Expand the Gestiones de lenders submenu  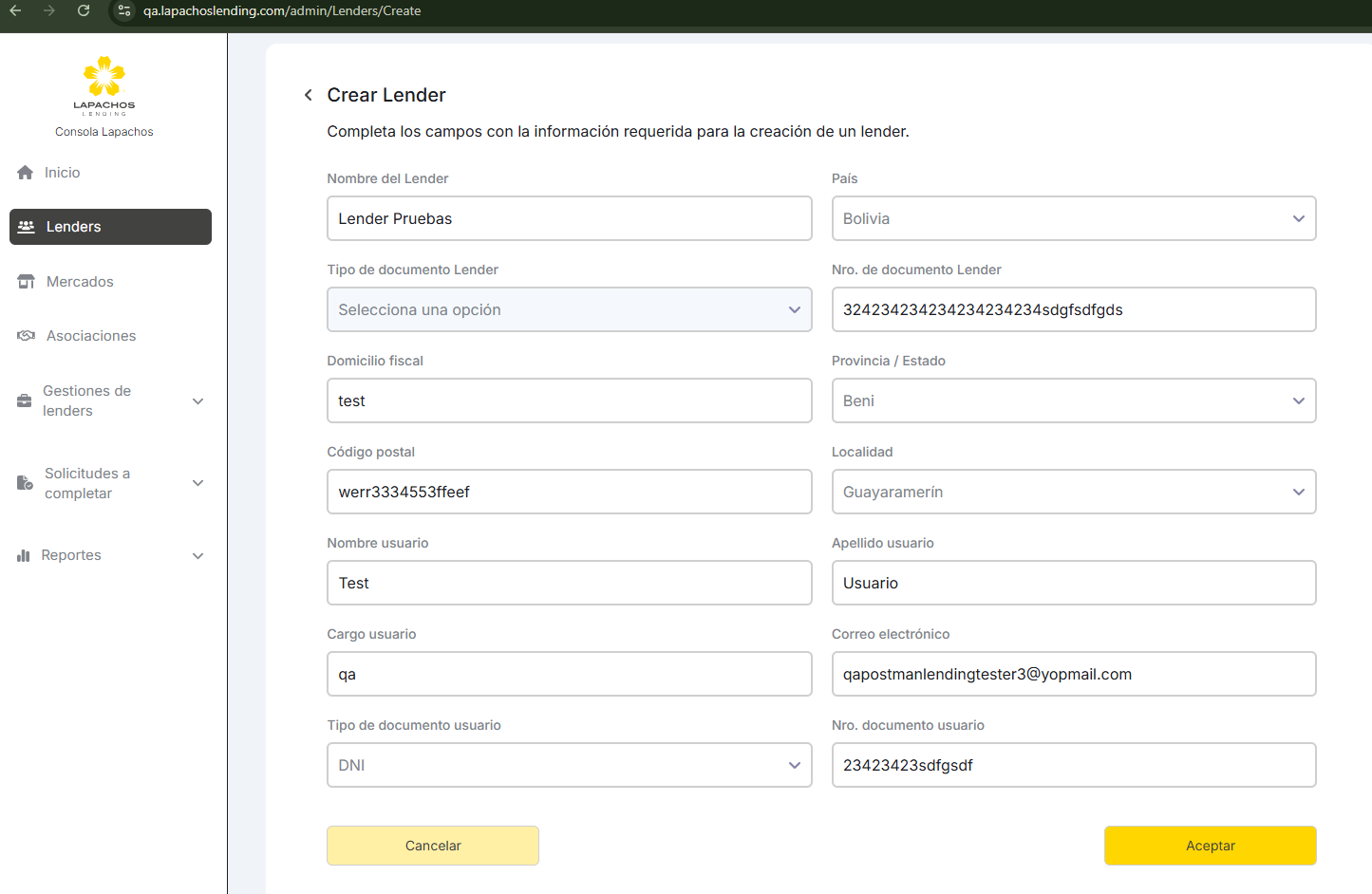tap(198, 401)
